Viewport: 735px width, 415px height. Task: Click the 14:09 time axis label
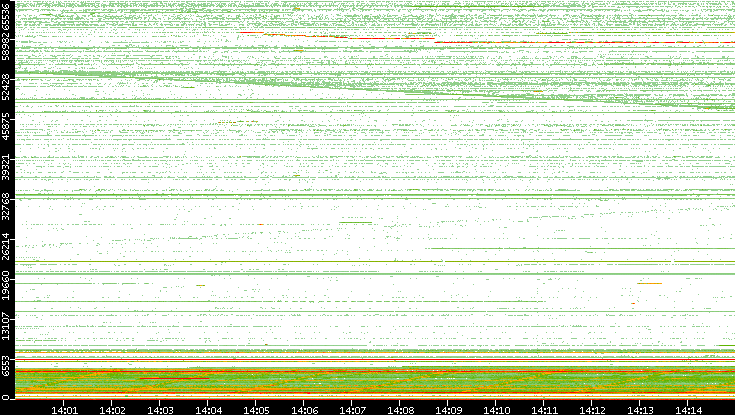click(448, 410)
